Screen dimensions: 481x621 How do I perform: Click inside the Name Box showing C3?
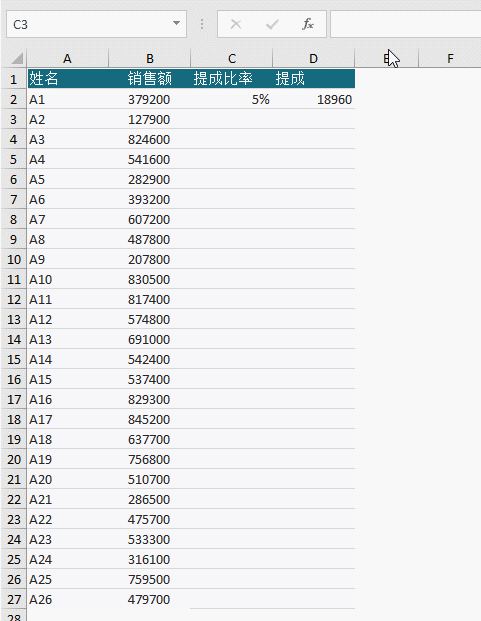pyautogui.click(x=89, y=25)
